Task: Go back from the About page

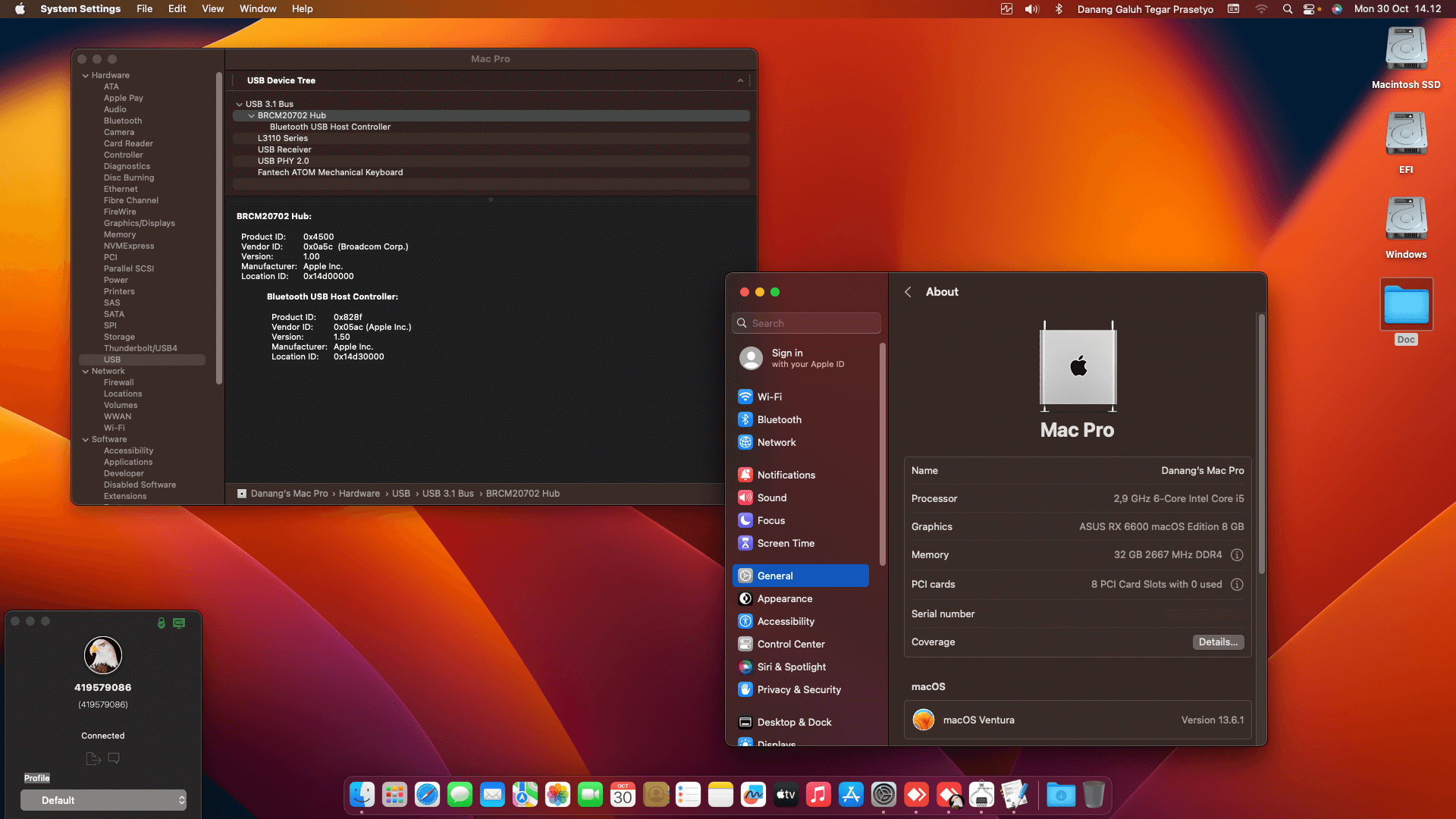Action: coord(908,292)
